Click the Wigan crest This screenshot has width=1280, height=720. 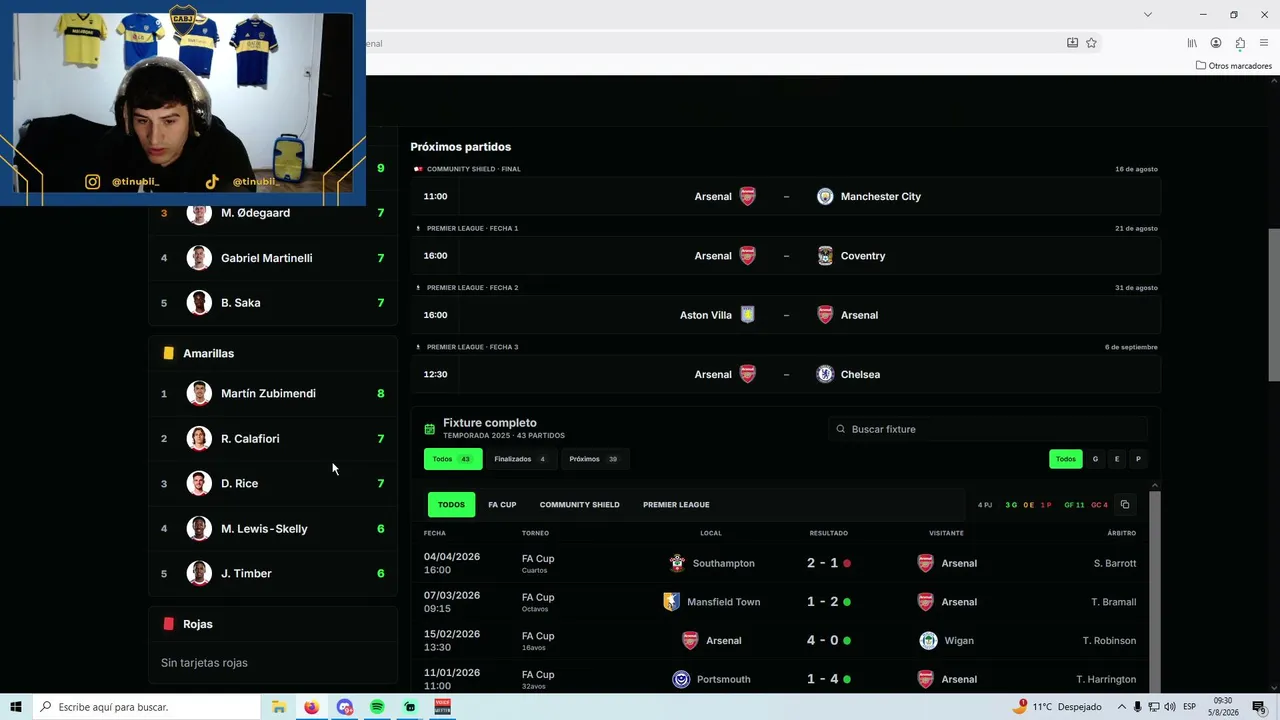click(928, 641)
